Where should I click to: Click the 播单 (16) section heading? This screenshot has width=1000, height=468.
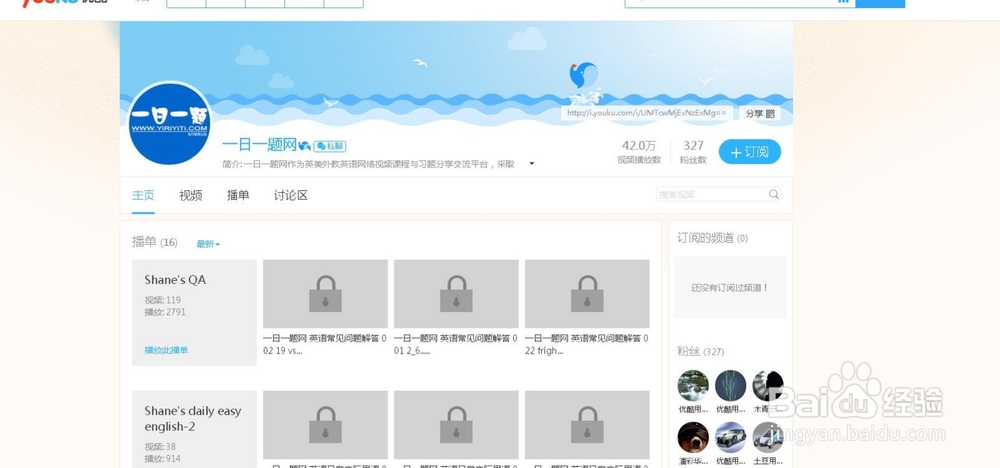[154, 242]
